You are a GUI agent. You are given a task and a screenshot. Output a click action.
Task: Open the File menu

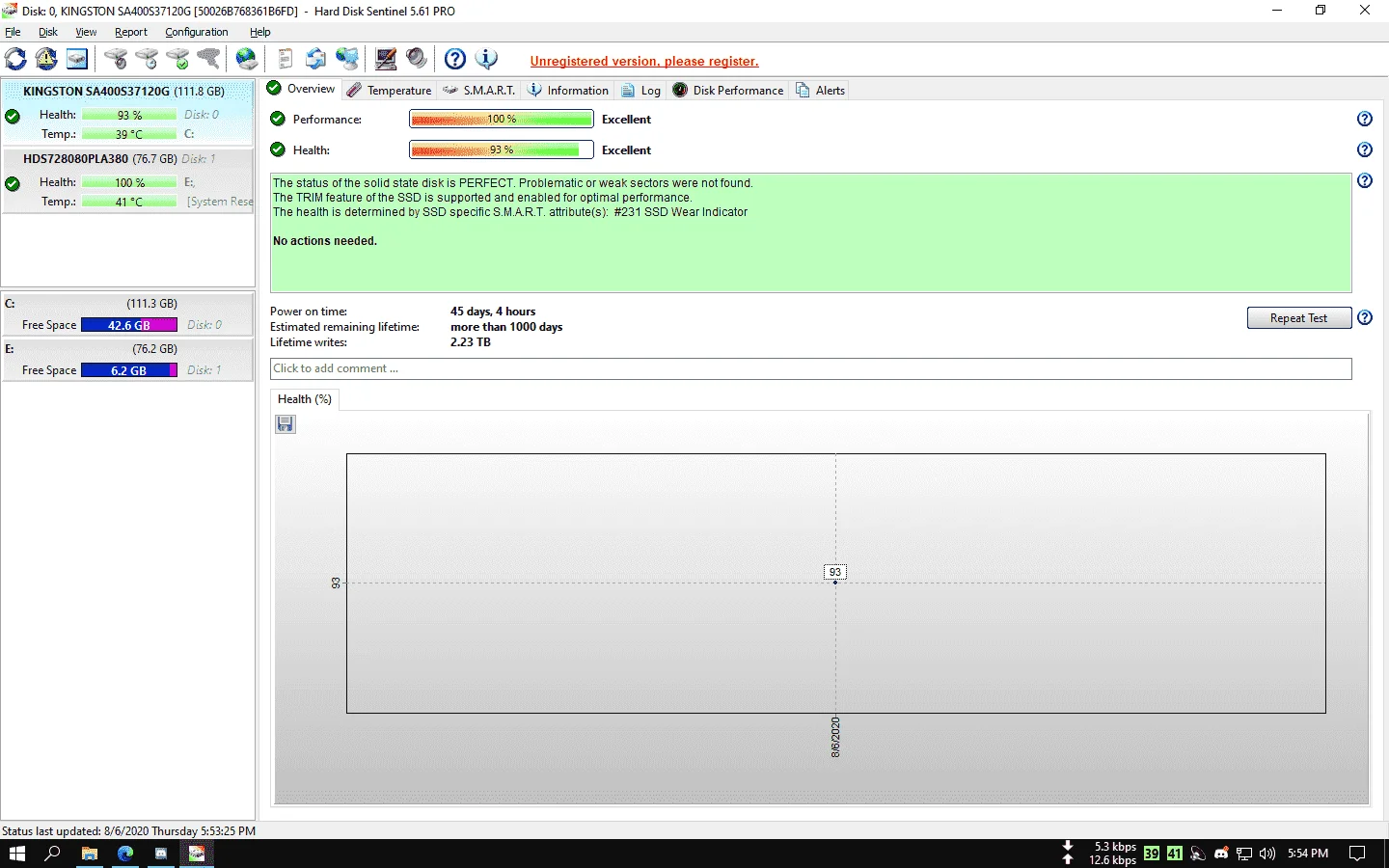click(x=13, y=32)
